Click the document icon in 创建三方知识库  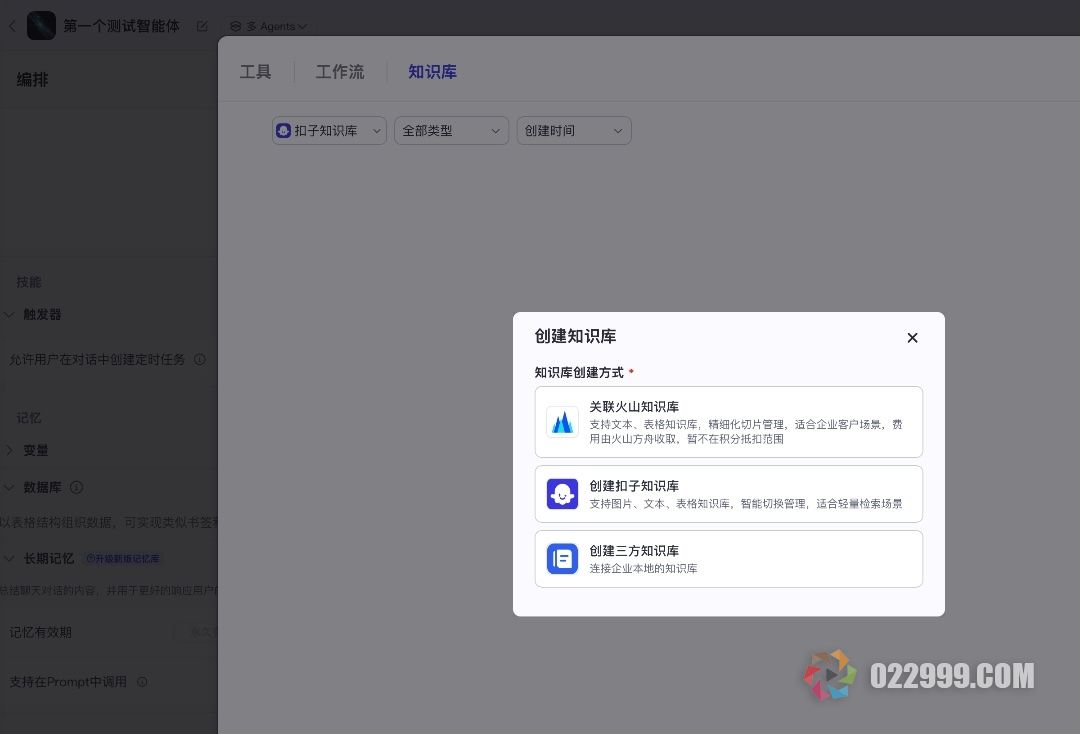tap(562, 558)
